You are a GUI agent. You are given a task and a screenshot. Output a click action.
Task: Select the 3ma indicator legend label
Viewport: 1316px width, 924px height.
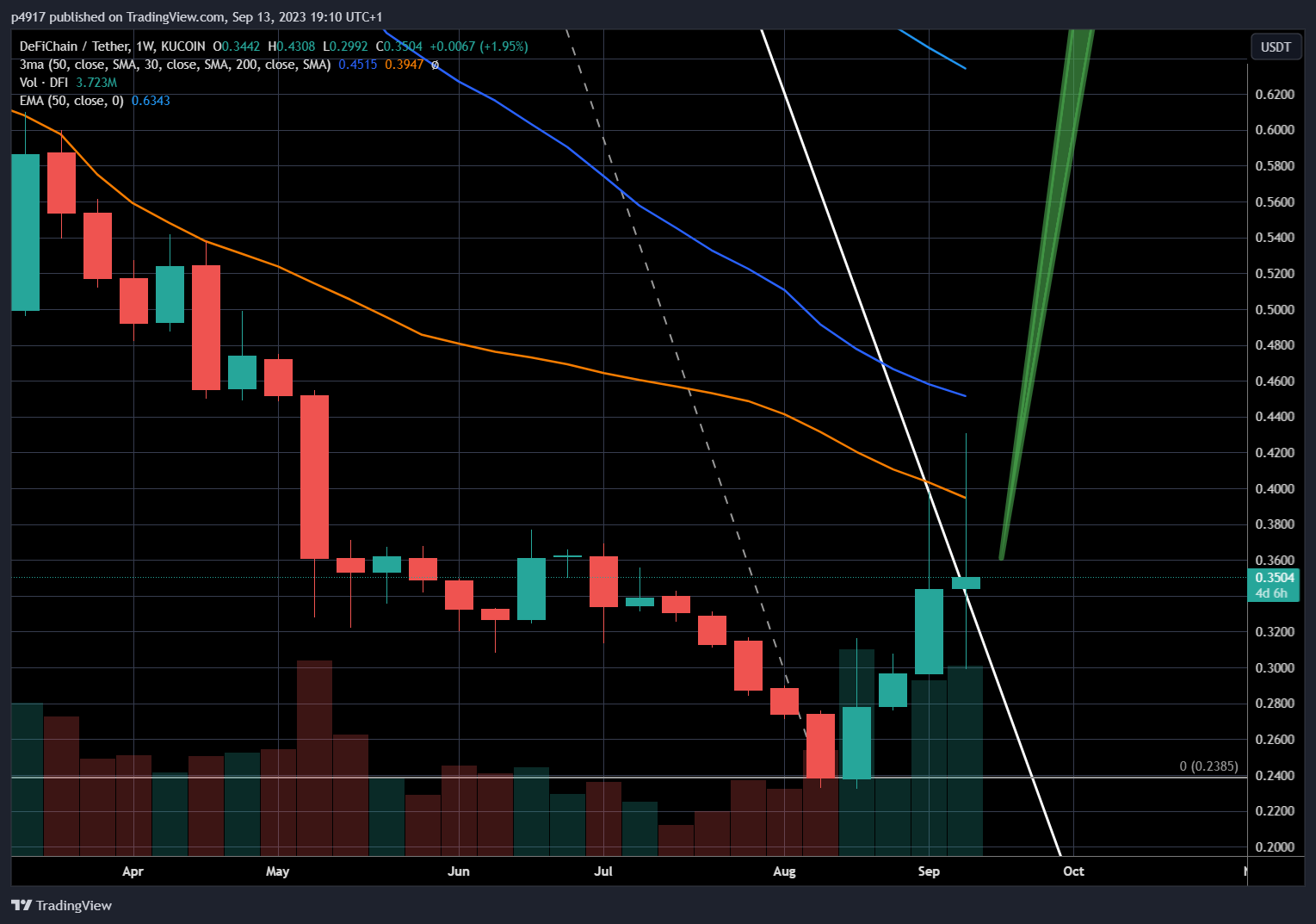(175, 65)
